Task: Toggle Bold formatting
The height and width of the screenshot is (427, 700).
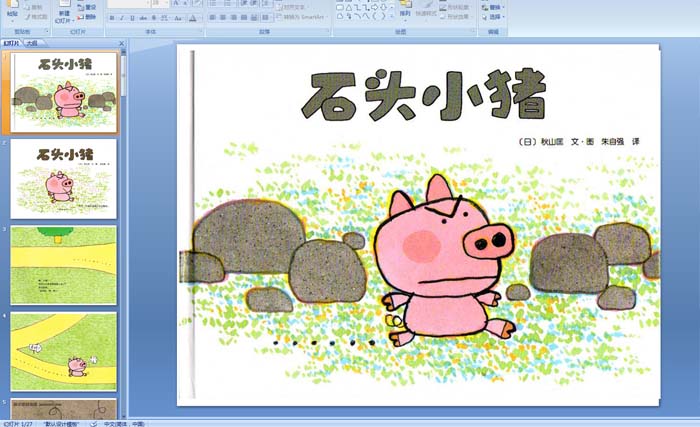Action: tap(112, 18)
